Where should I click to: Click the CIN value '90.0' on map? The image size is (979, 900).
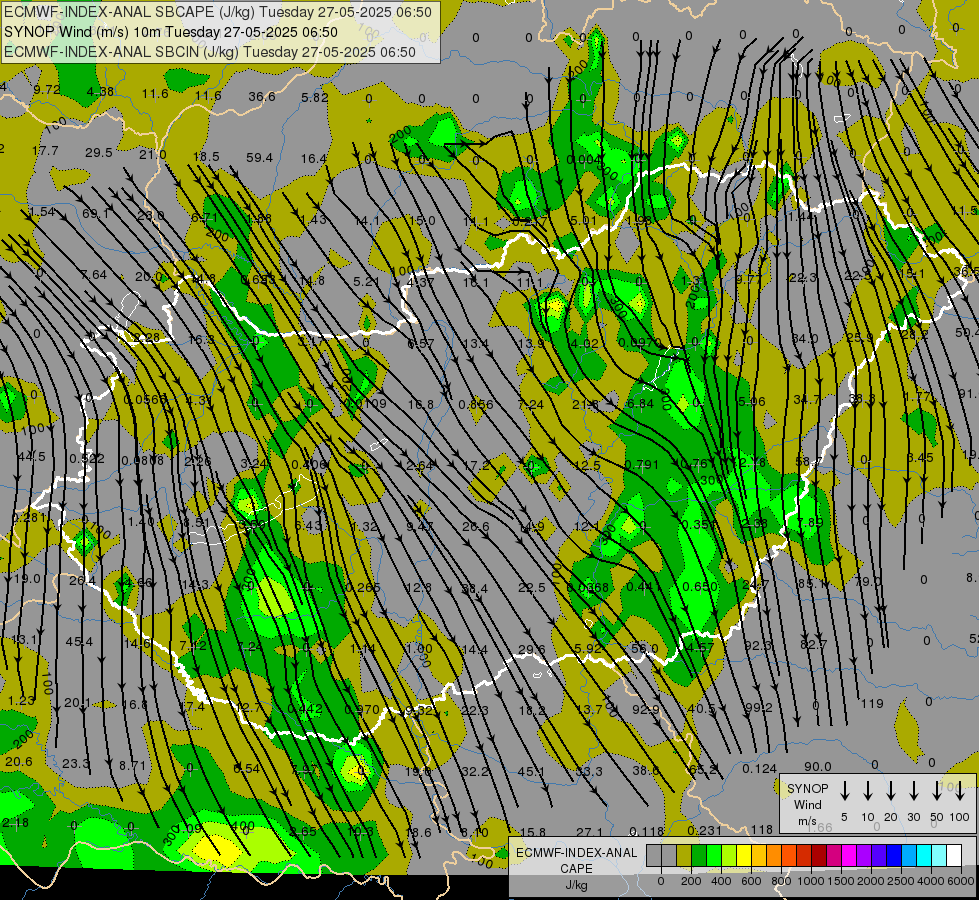pos(817,766)
